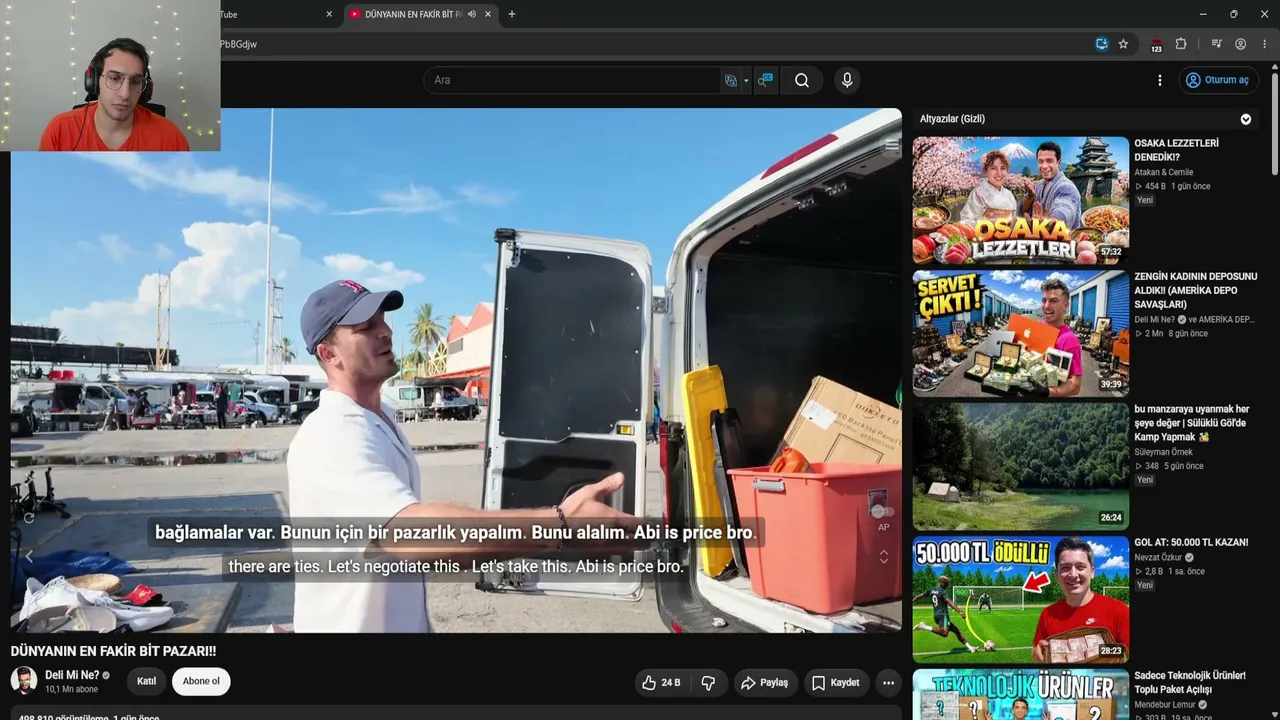Open Sadece Teknolojik Ürünler! Toplu Paket title

coord(1190,682)
